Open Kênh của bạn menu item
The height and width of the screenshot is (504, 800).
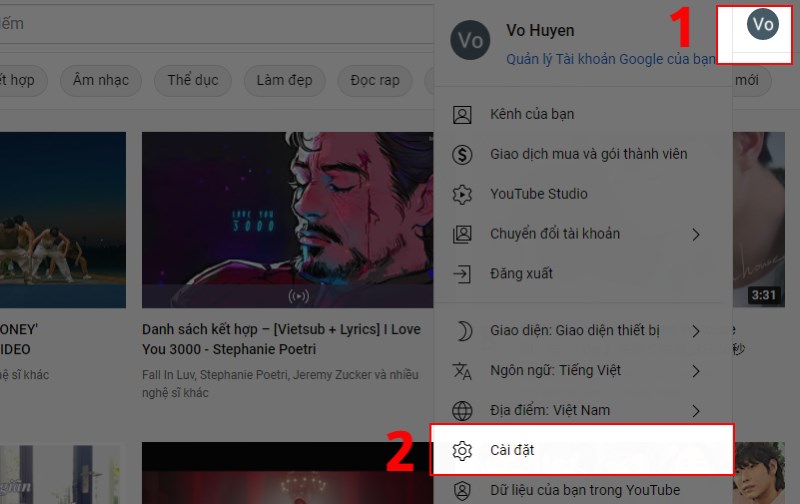583,114
